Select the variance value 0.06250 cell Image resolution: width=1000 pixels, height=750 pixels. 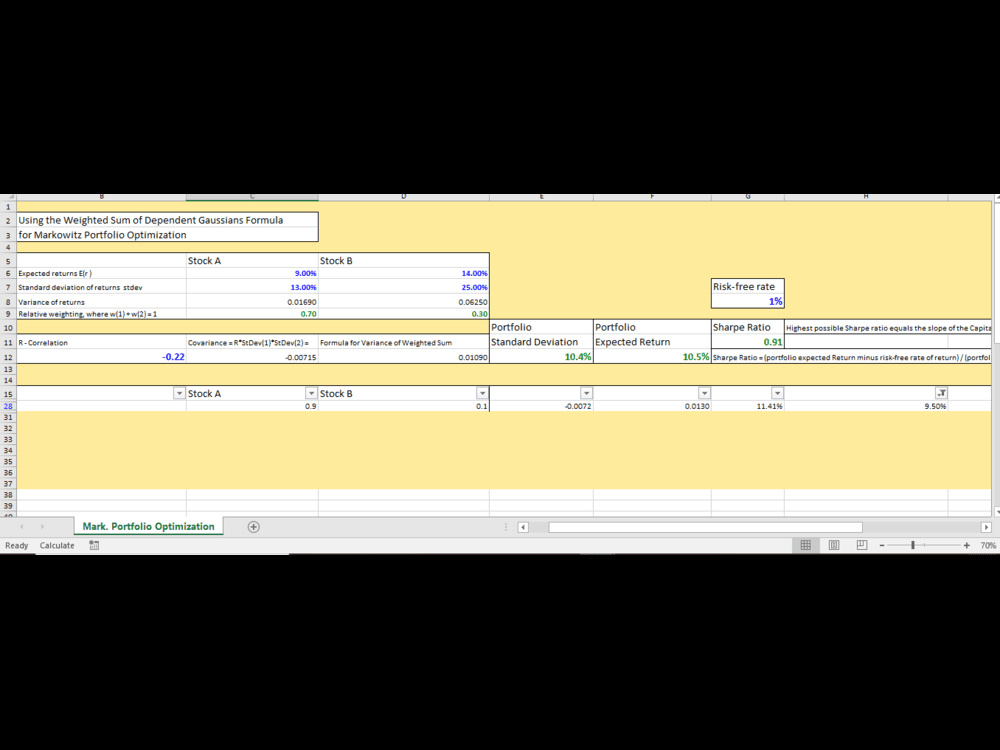click(x=404, y=302)
